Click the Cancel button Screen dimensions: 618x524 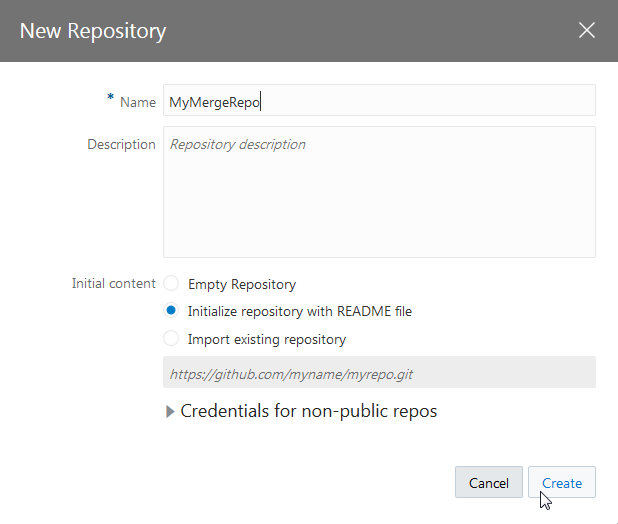pos(488,483)
